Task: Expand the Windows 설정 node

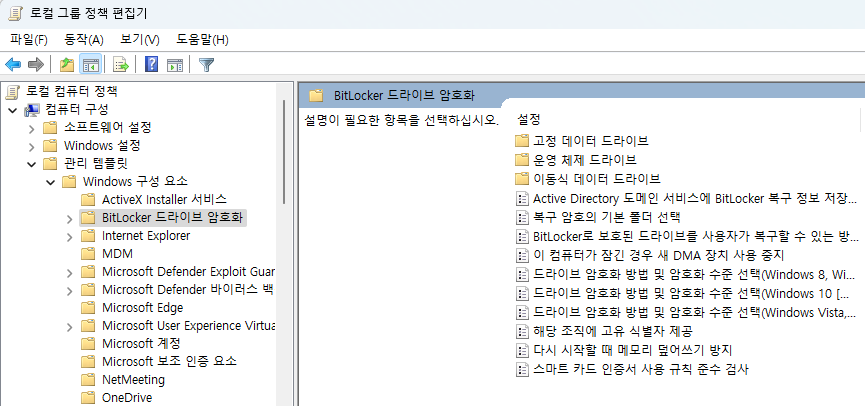Action: pos(31,147)
